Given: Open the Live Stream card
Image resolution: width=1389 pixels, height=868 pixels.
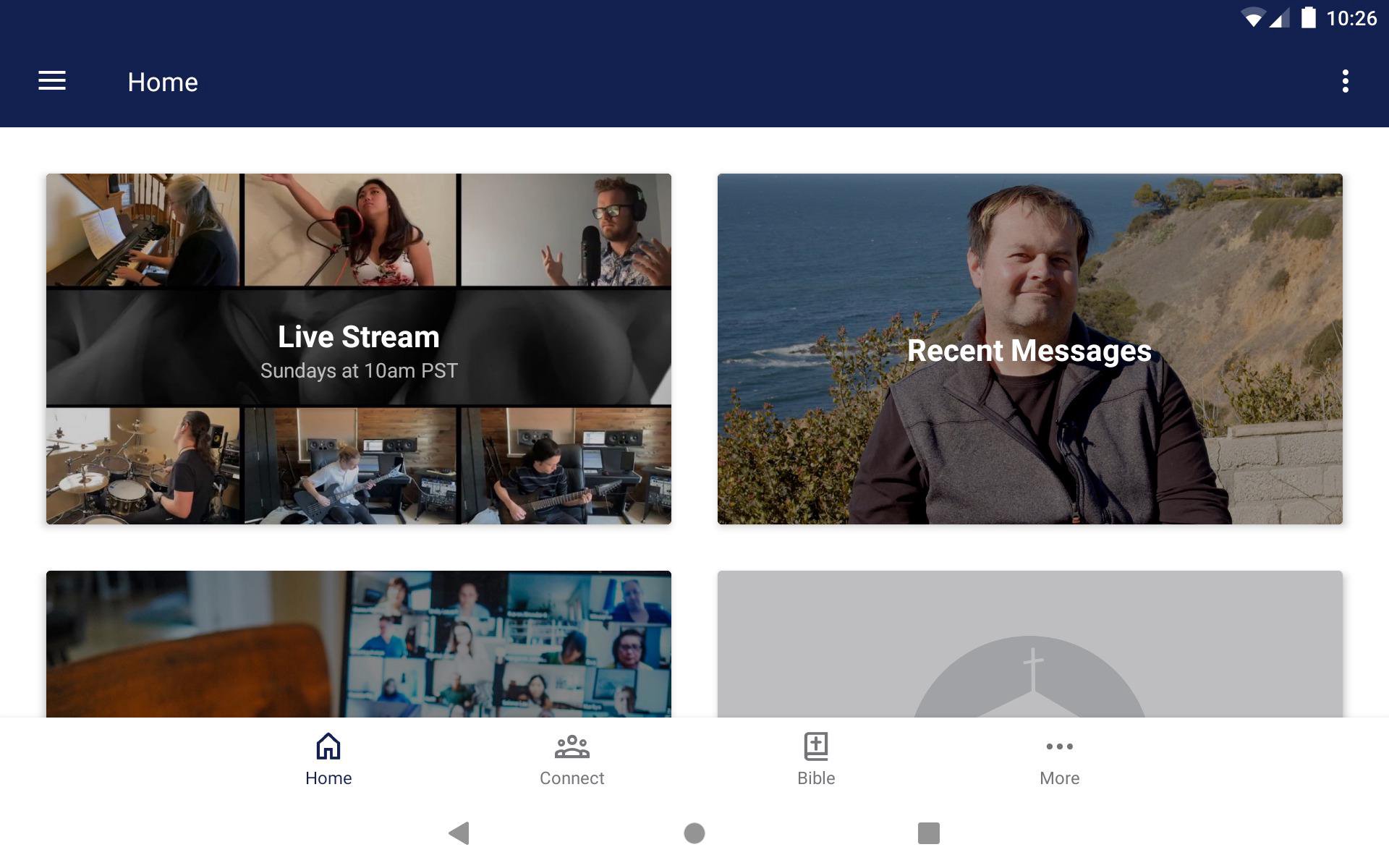Looking at the screenshot, I should click(x=359, y=349).
